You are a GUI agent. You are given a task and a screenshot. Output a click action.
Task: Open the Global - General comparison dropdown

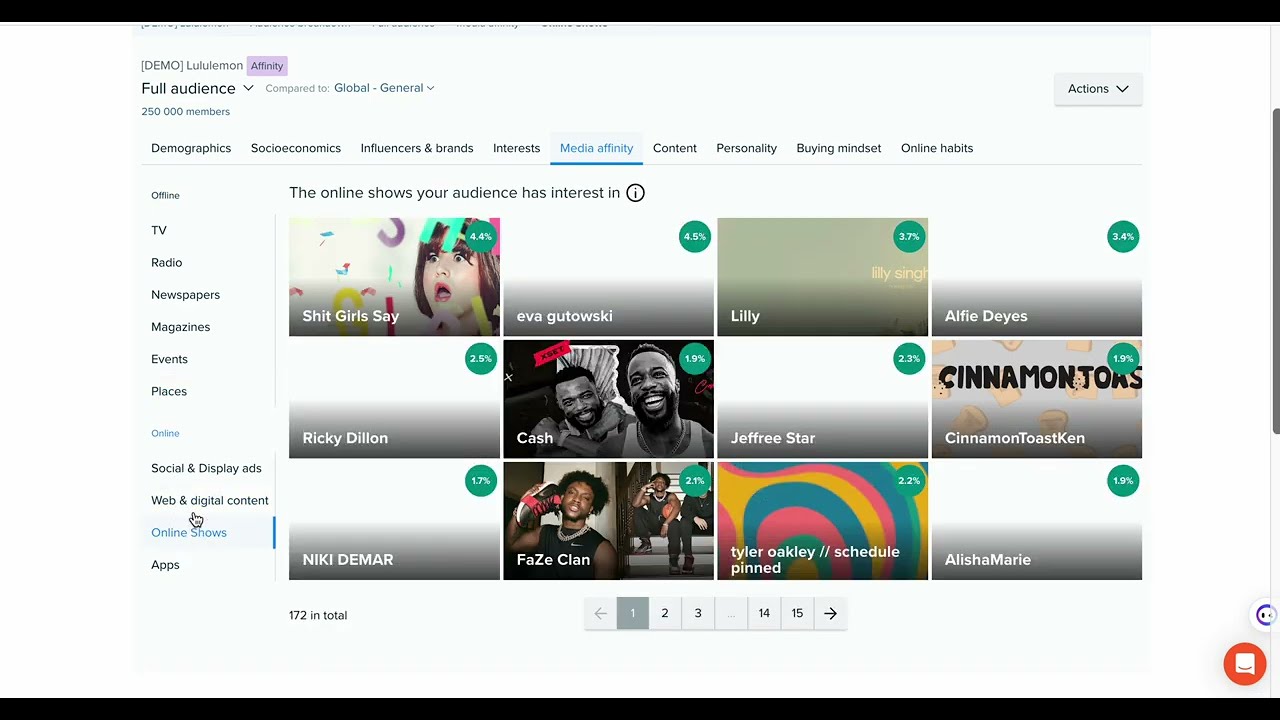click(384, 88)
